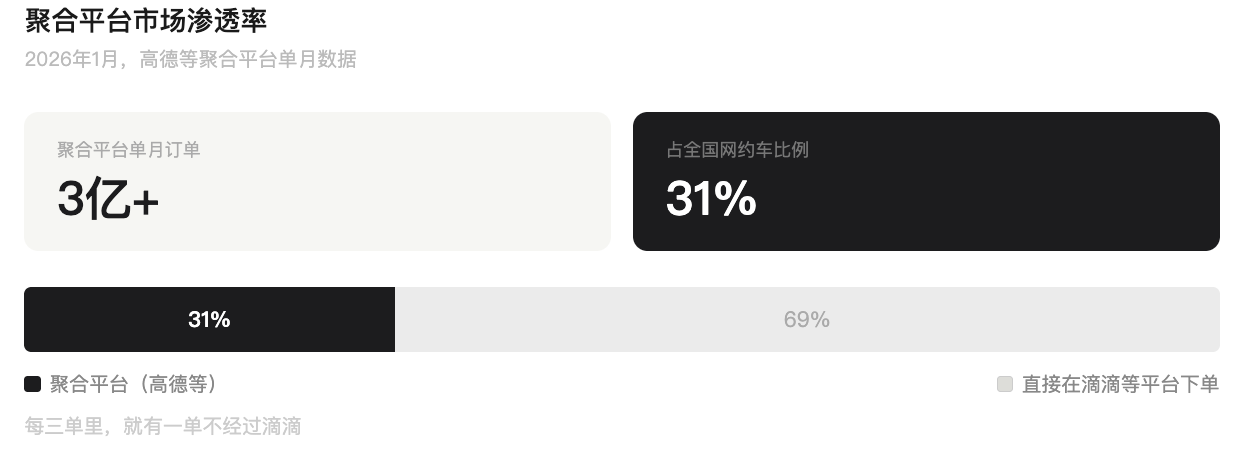Click the 直接在滴滴等平台下单 legend label

pyautogui.click(x=1120, y=384)
